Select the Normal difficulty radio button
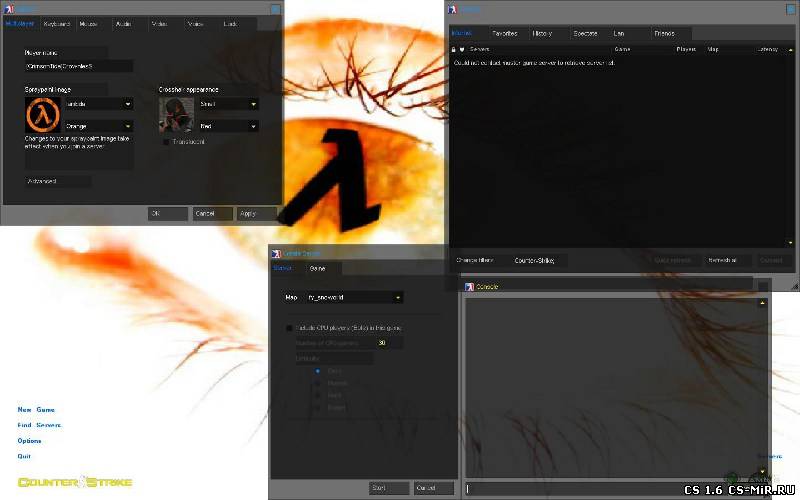Viewport: 800px width, 500px height. coord(317,383)
